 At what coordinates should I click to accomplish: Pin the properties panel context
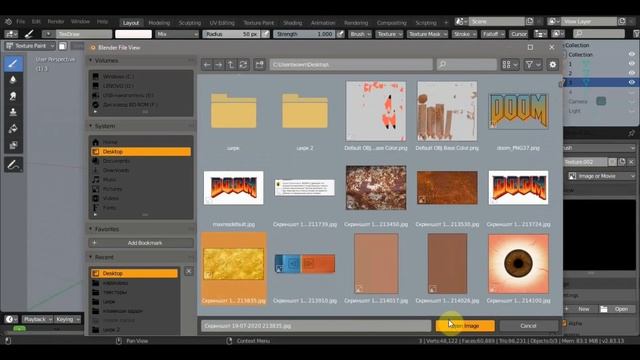631,133
